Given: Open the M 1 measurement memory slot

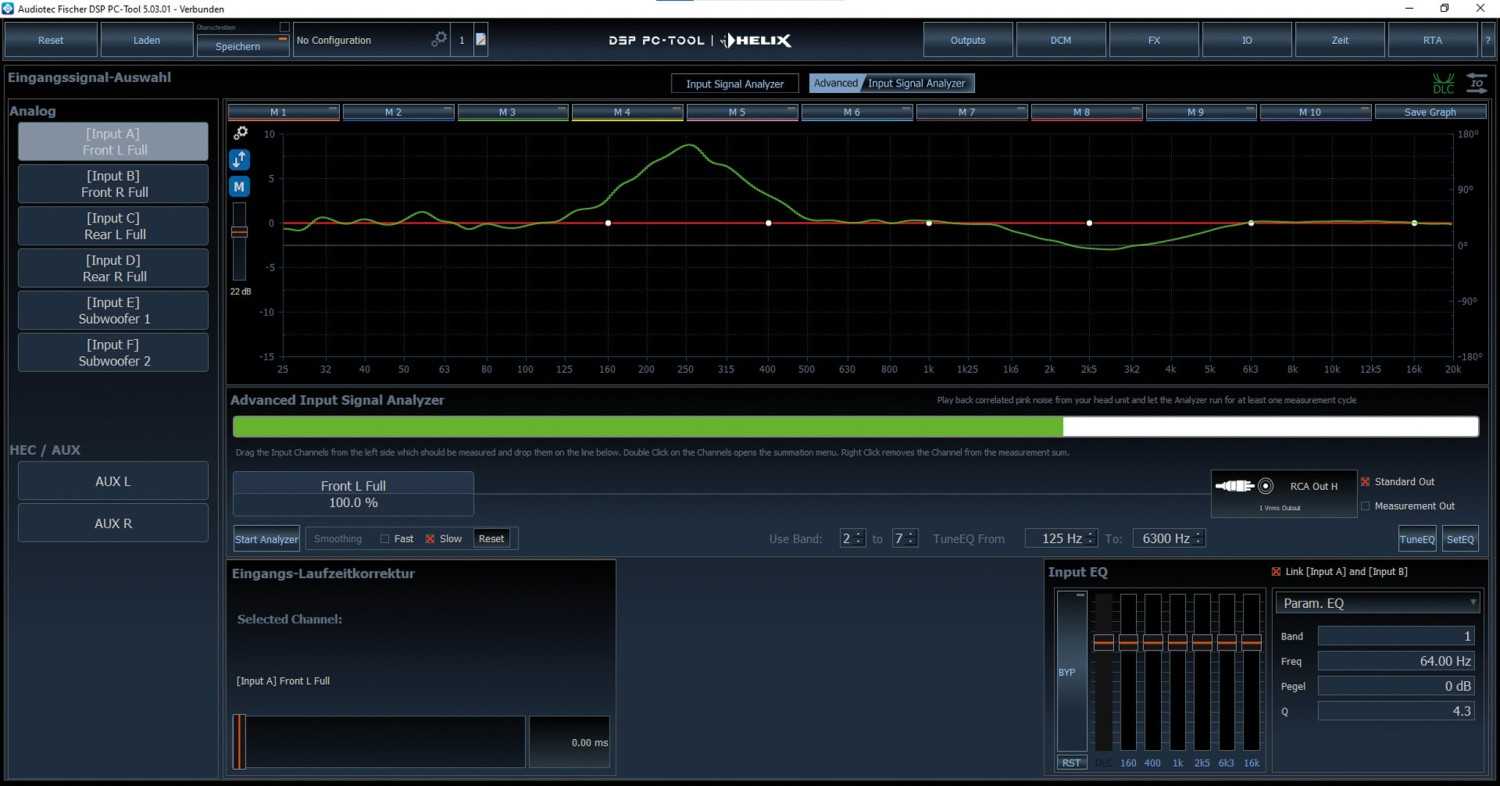Looking at the screenshot, I should pos(284,112).
